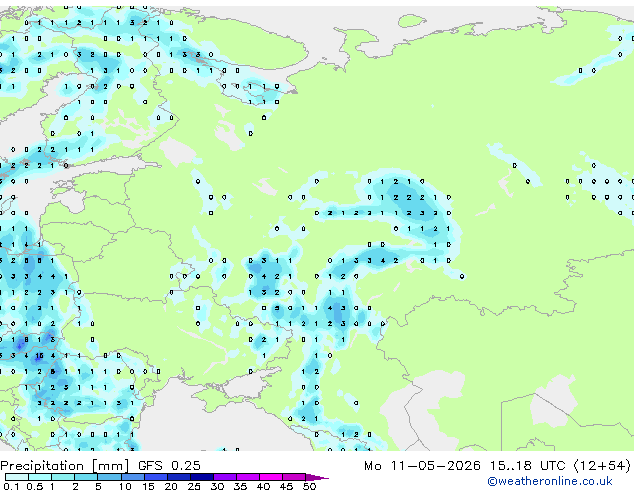Pick the 30–35 mm purple legend swatch
634x490 pixels.
225,477
